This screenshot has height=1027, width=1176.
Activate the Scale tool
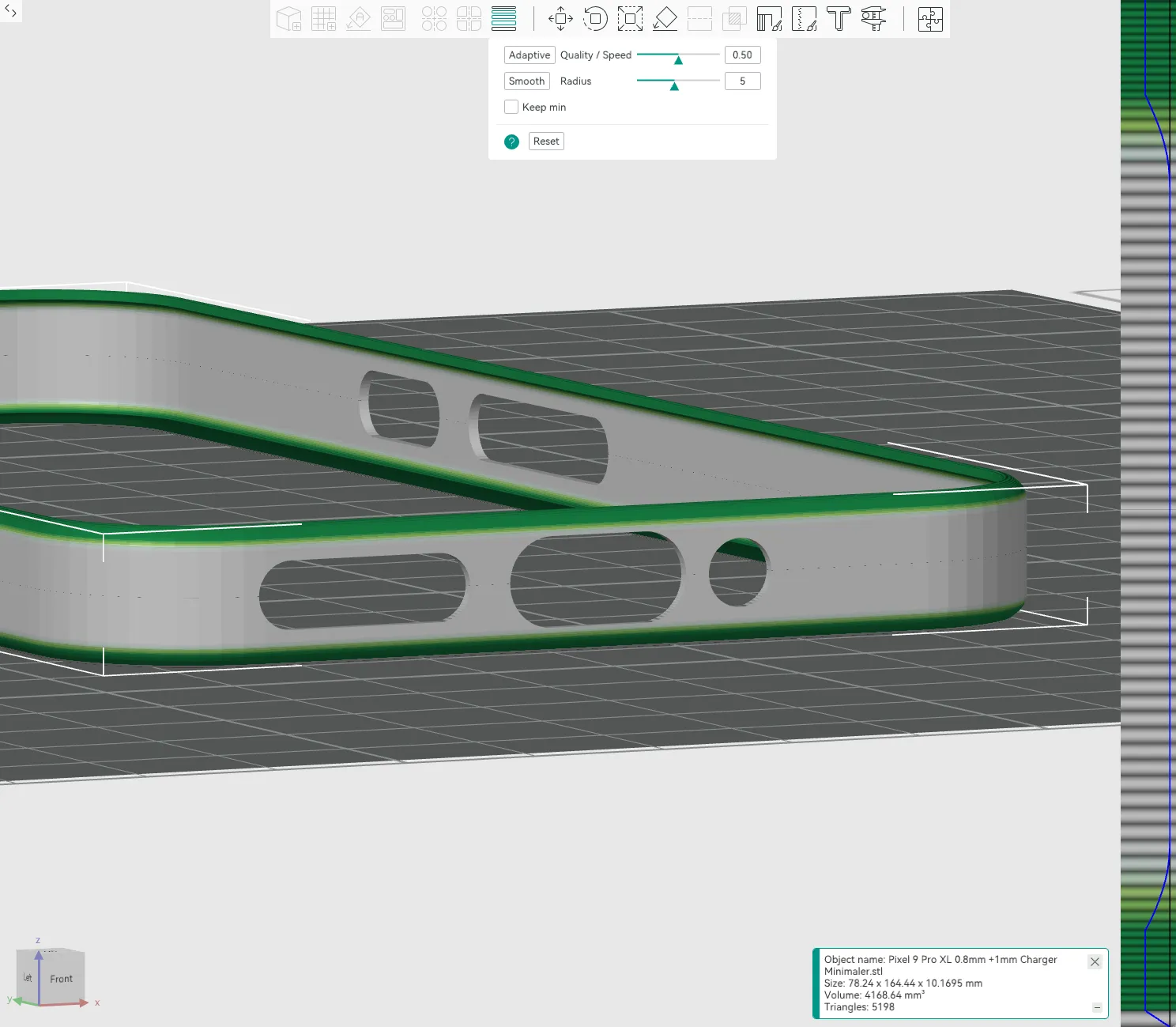pyautogui.click(x=630, y=19)
